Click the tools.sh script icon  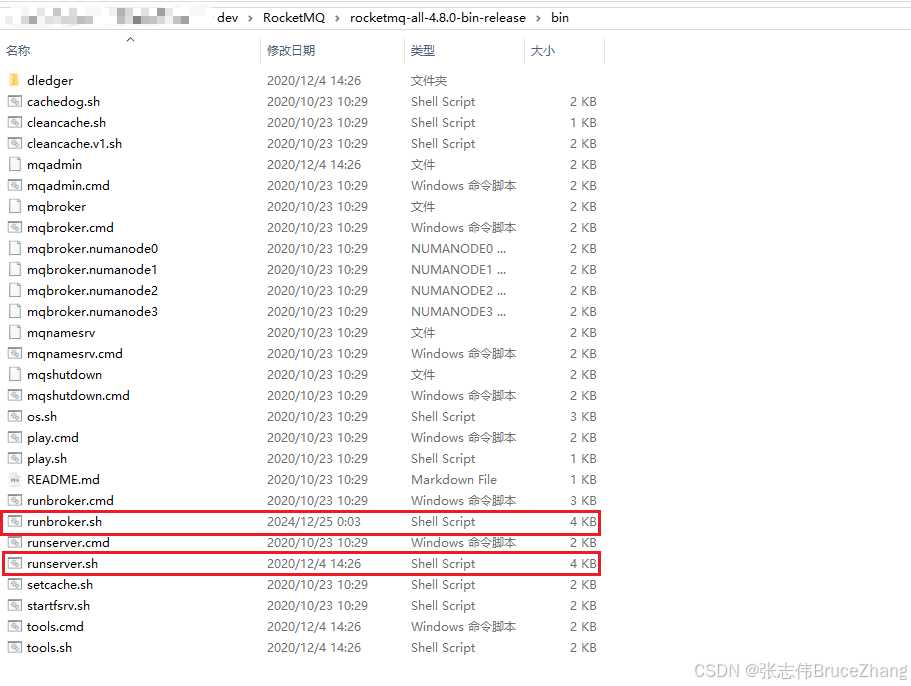[x=15, y=647]
